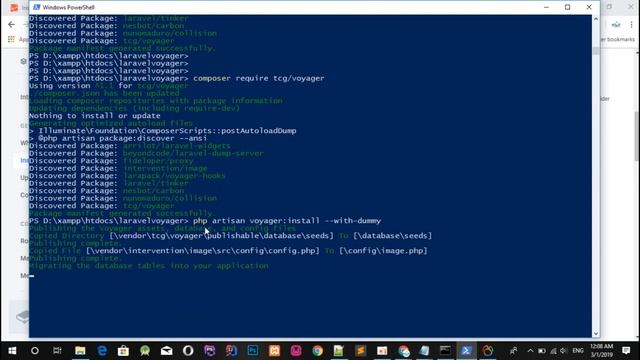Viewport: 640px width, 360px height.
Task: Click 'Nothing to install or update' line
Action: pos(95,116)
